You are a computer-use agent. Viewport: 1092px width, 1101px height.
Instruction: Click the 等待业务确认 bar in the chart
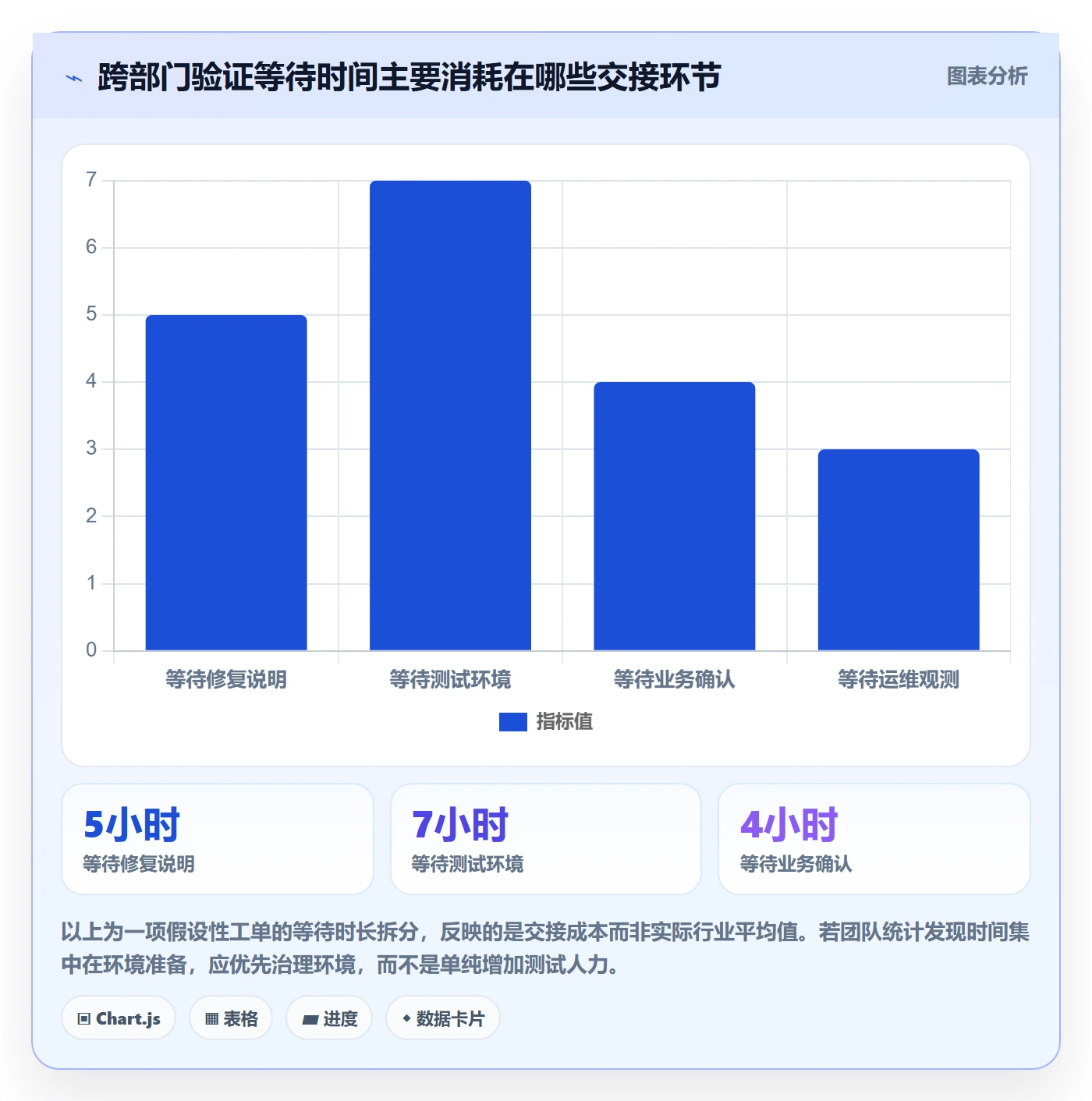(675, 516)
